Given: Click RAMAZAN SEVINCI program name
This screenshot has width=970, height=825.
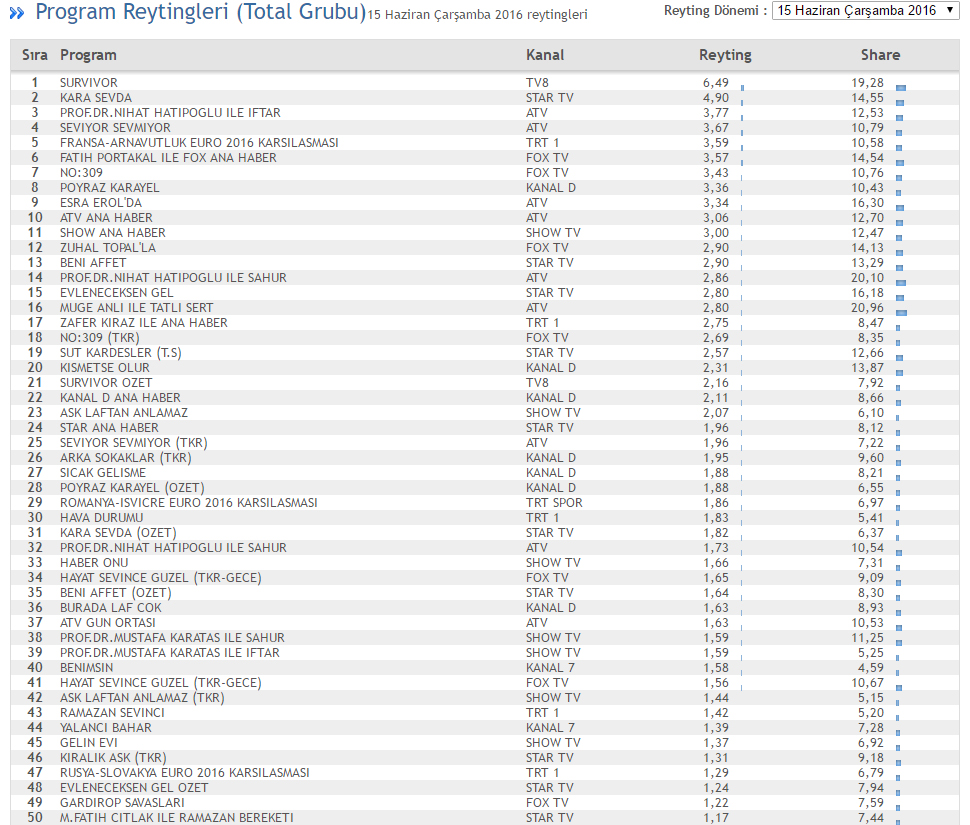Looking at the screenshot, I should pos(112,713).
